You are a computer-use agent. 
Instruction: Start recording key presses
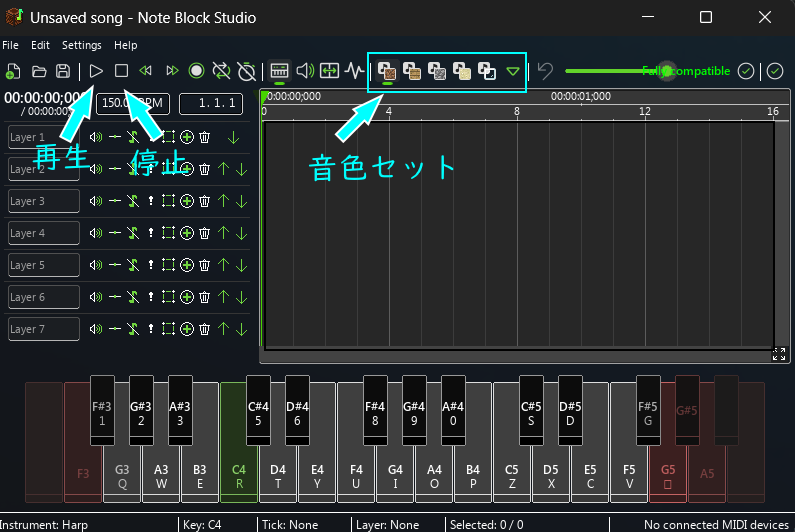point(196,70)
